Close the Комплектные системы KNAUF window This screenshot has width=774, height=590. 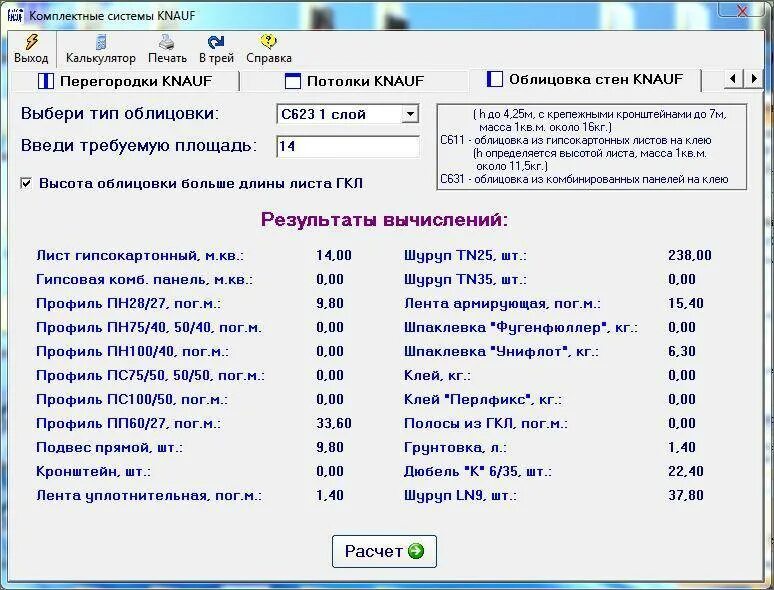pyautogui.click(x=742, y=11)
